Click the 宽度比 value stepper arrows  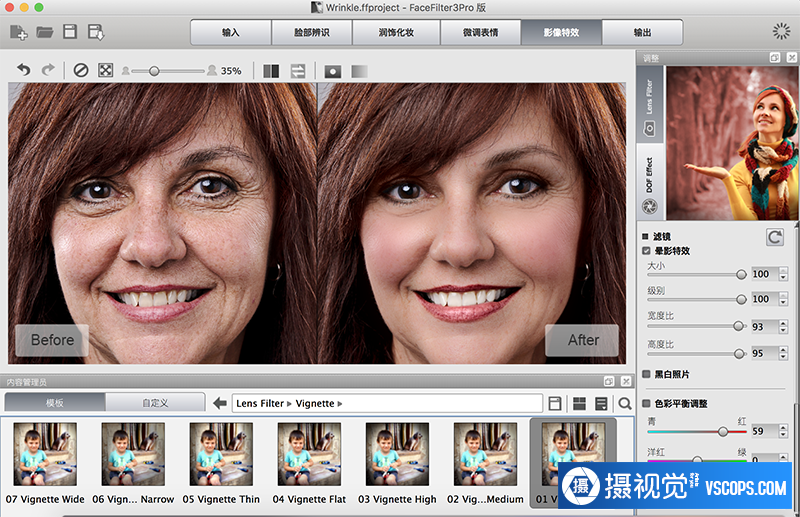pos(783,327)
